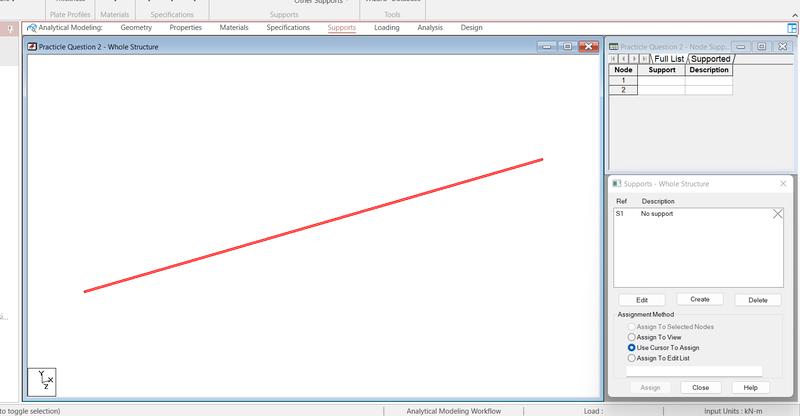800x416 pixels.
Task: Click the Edit button in Supports dialog
Action: click(x=642, y=300)
